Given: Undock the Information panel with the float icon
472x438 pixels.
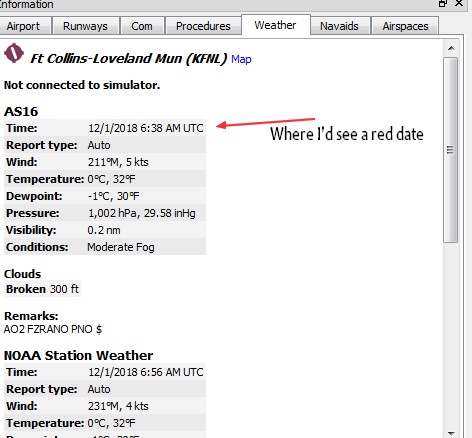Looking at the screenshot, I should coord(443,4).
